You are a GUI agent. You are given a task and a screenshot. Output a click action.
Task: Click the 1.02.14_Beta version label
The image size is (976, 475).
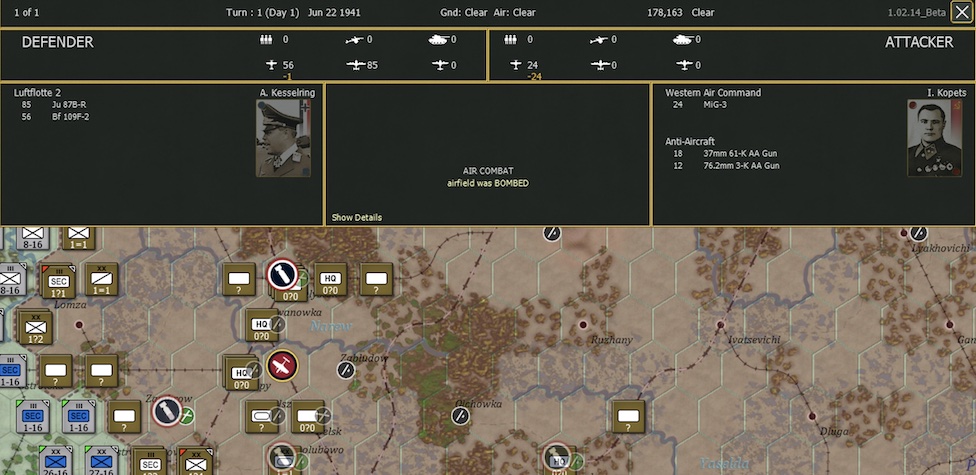[917, 12]
